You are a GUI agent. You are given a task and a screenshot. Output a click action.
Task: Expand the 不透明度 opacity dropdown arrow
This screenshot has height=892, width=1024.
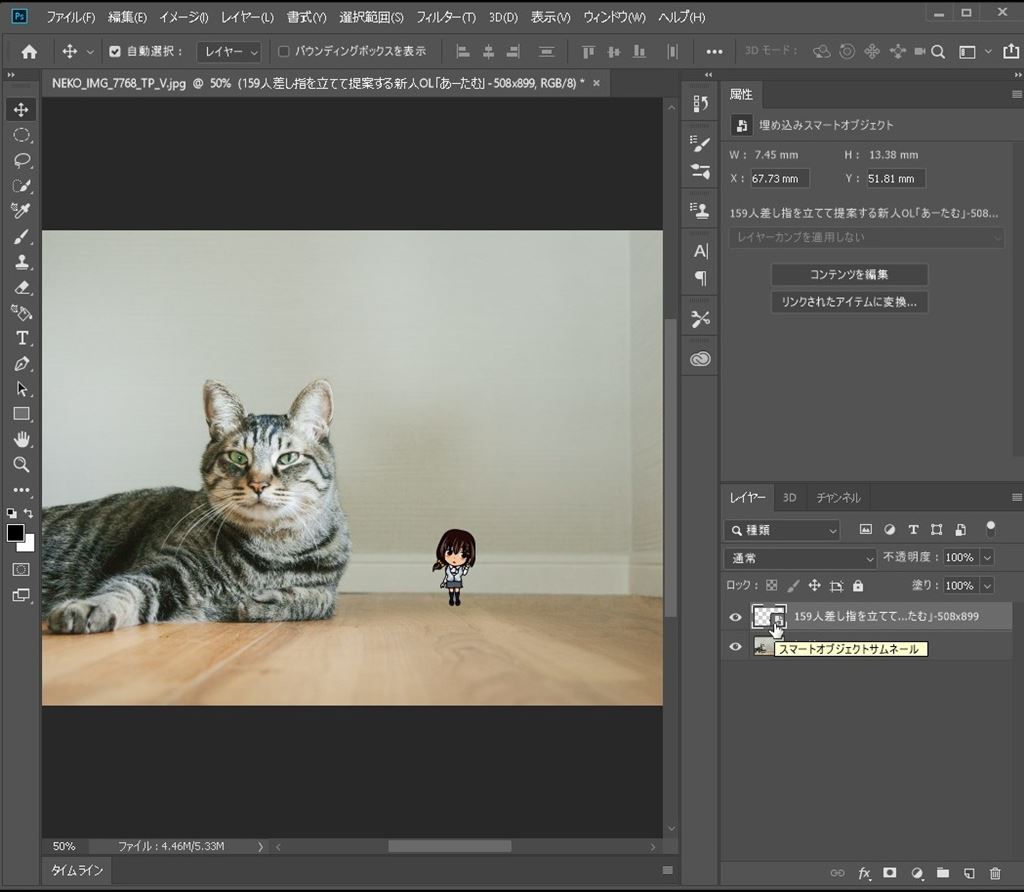[x=987, y=558]
